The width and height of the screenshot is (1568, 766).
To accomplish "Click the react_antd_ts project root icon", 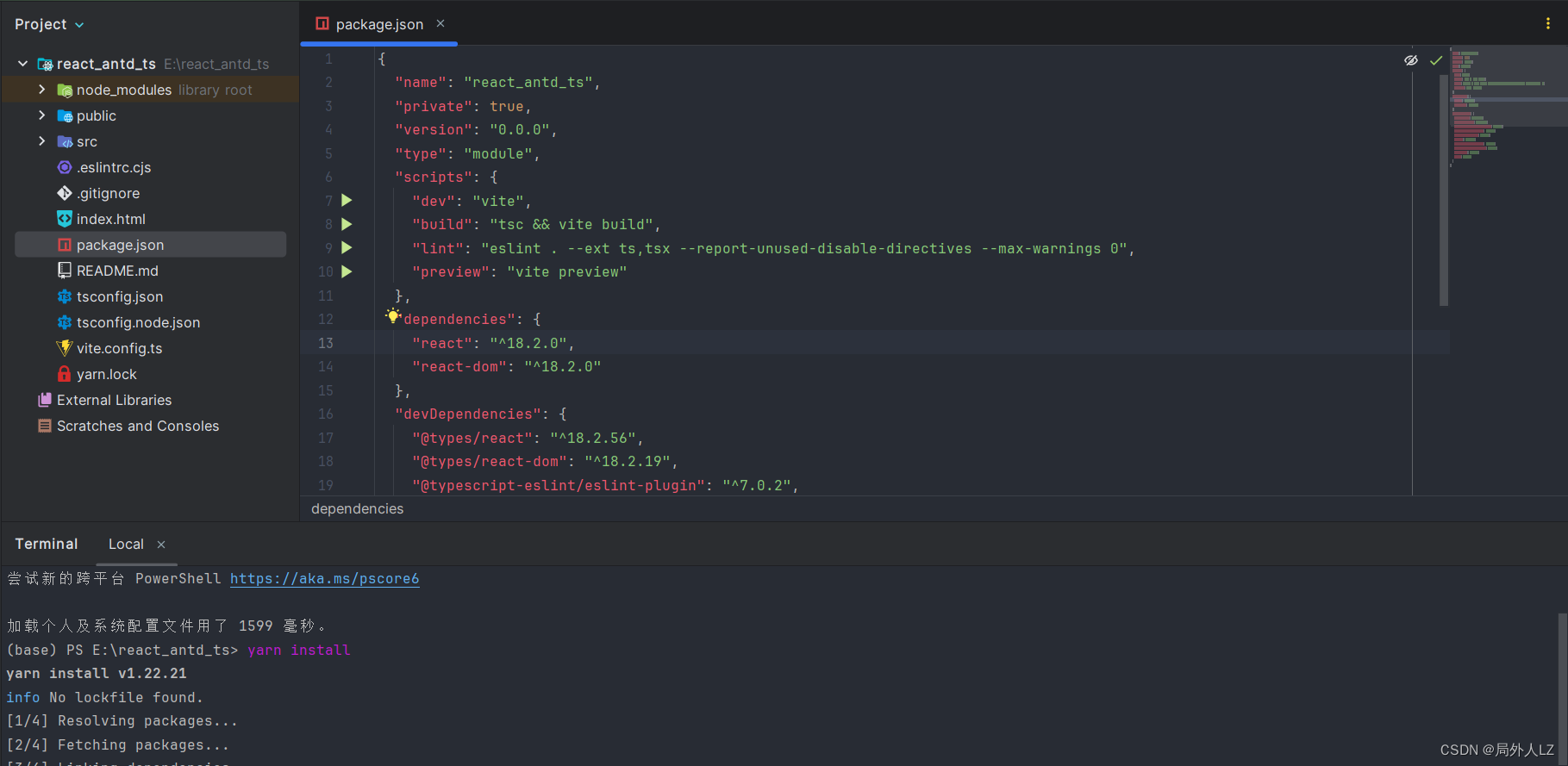I will [45, 65].
